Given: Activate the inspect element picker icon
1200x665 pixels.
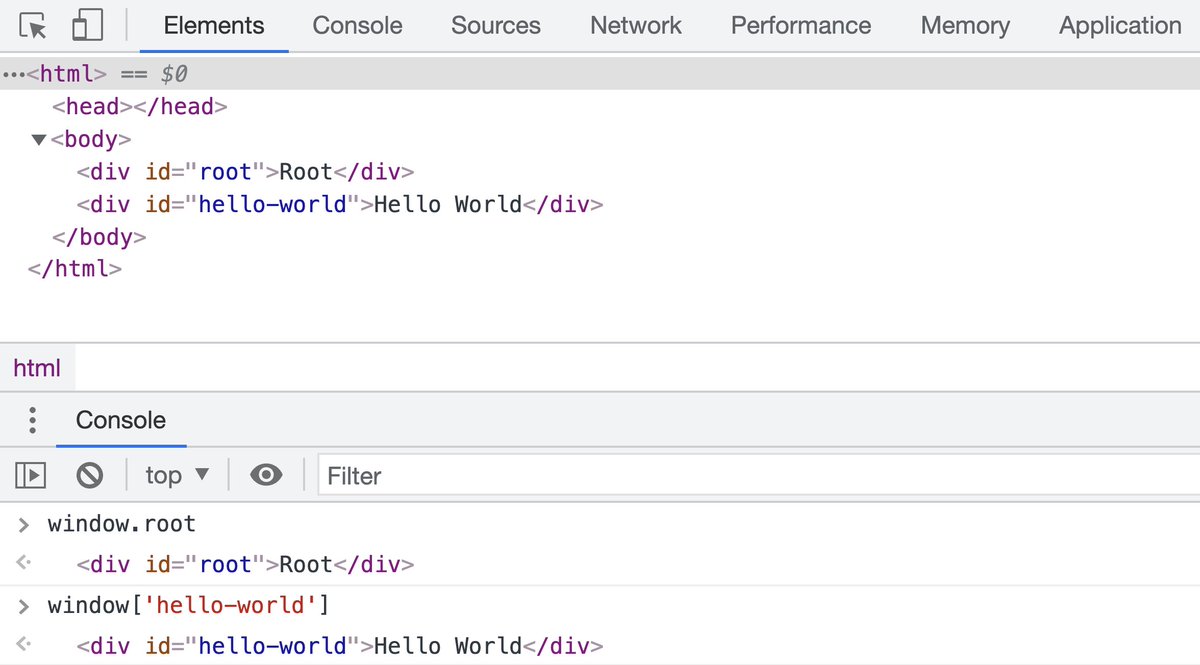Looking at the screenshot, I should (34, 26).
